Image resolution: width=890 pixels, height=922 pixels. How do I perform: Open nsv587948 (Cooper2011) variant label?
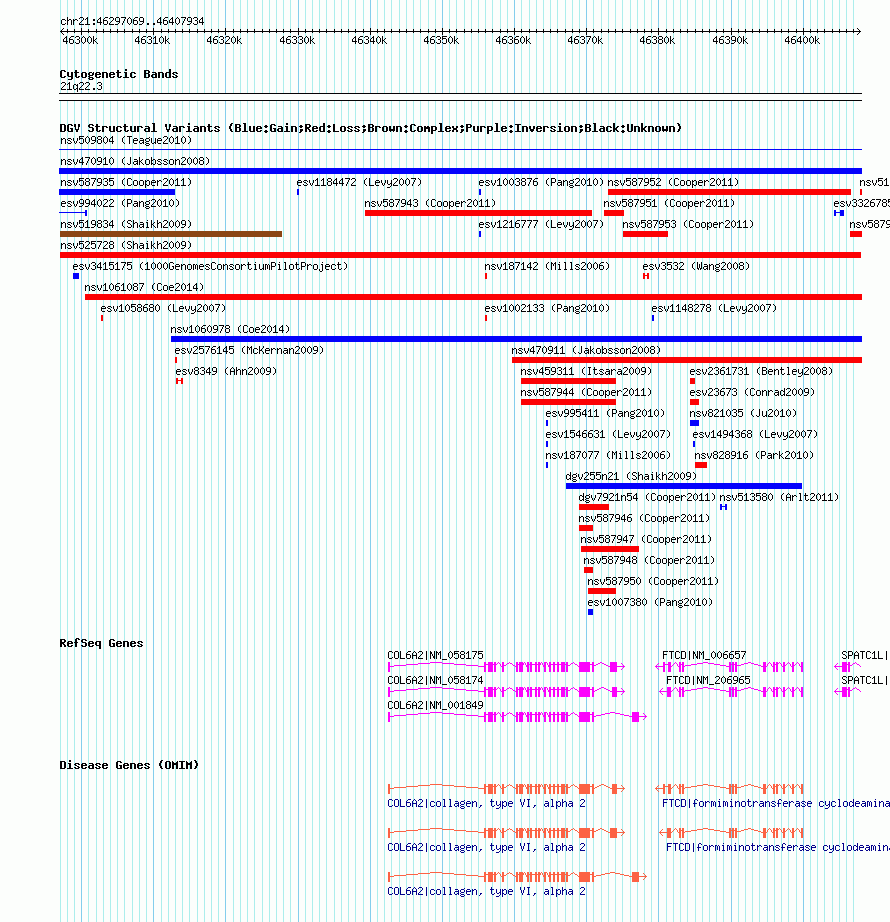649,560
